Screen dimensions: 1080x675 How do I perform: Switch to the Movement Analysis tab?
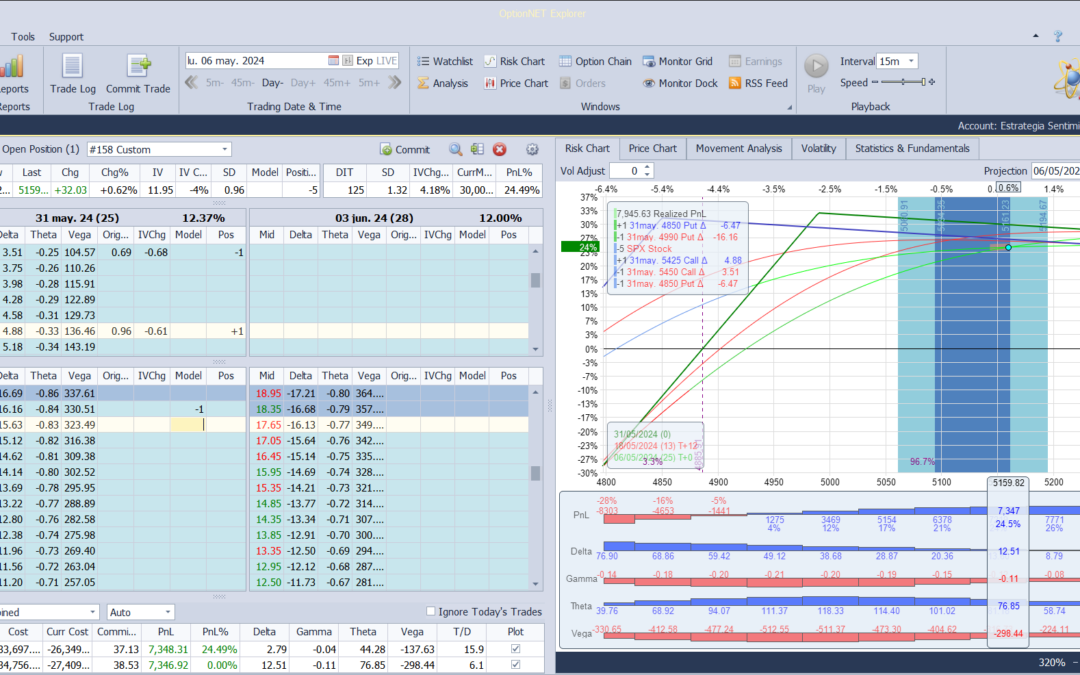pos(739,149)
